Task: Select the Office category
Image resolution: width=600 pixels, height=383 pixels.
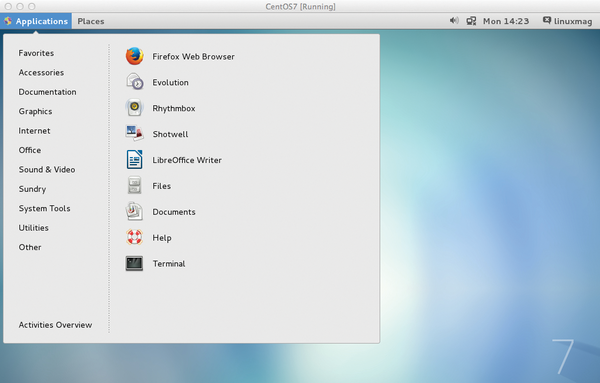Action: (30, 150)
